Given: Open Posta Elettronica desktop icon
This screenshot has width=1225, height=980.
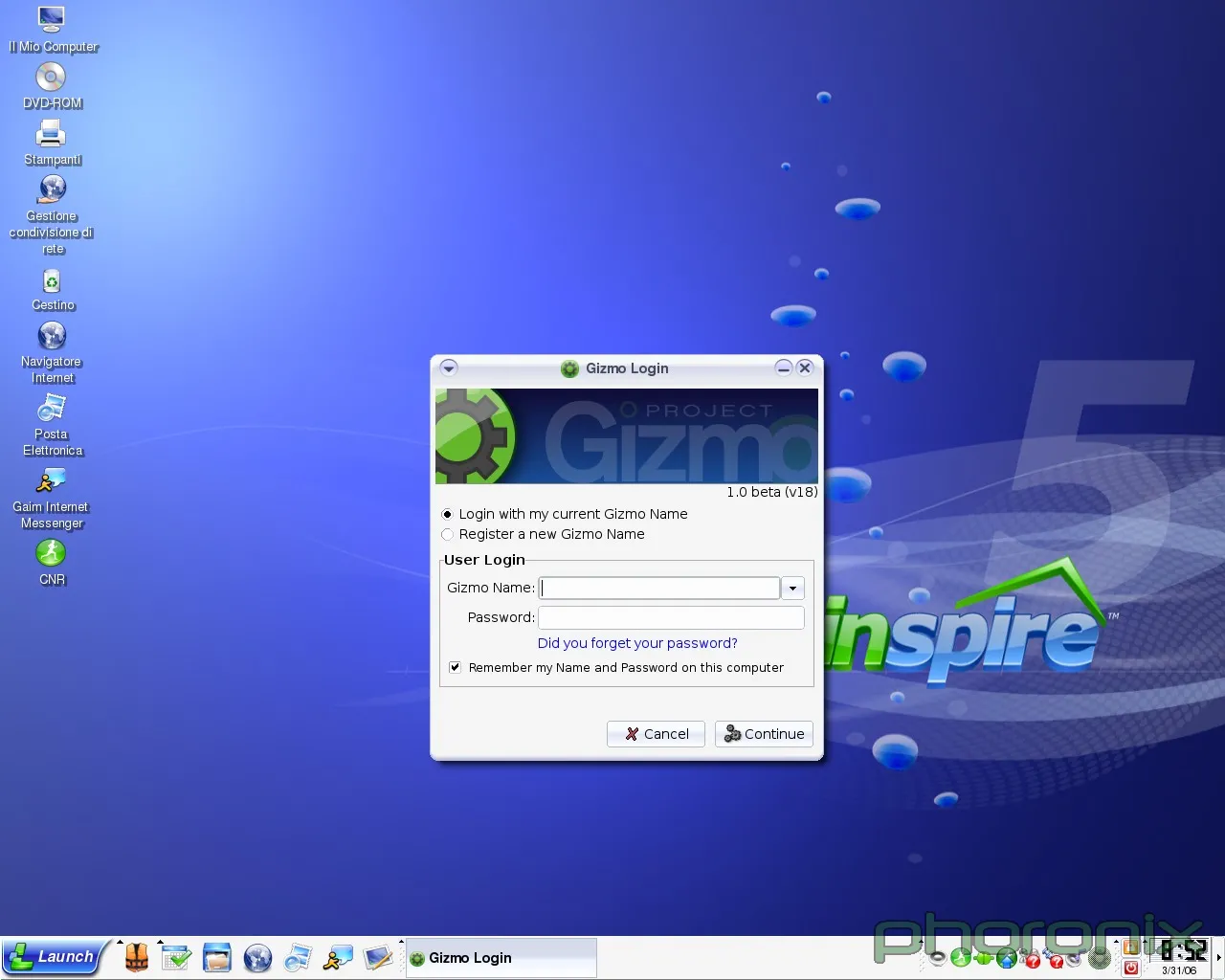Looking at the screenshot, I should [52, 426].
